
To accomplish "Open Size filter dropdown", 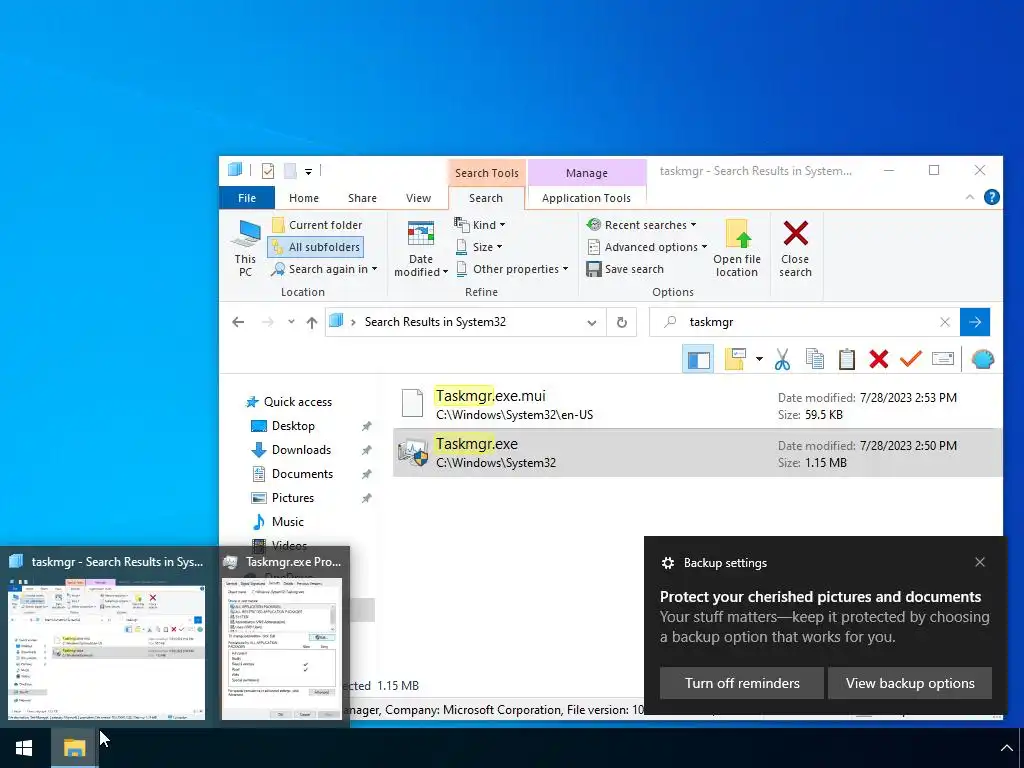I will click(x=479, y=247).
